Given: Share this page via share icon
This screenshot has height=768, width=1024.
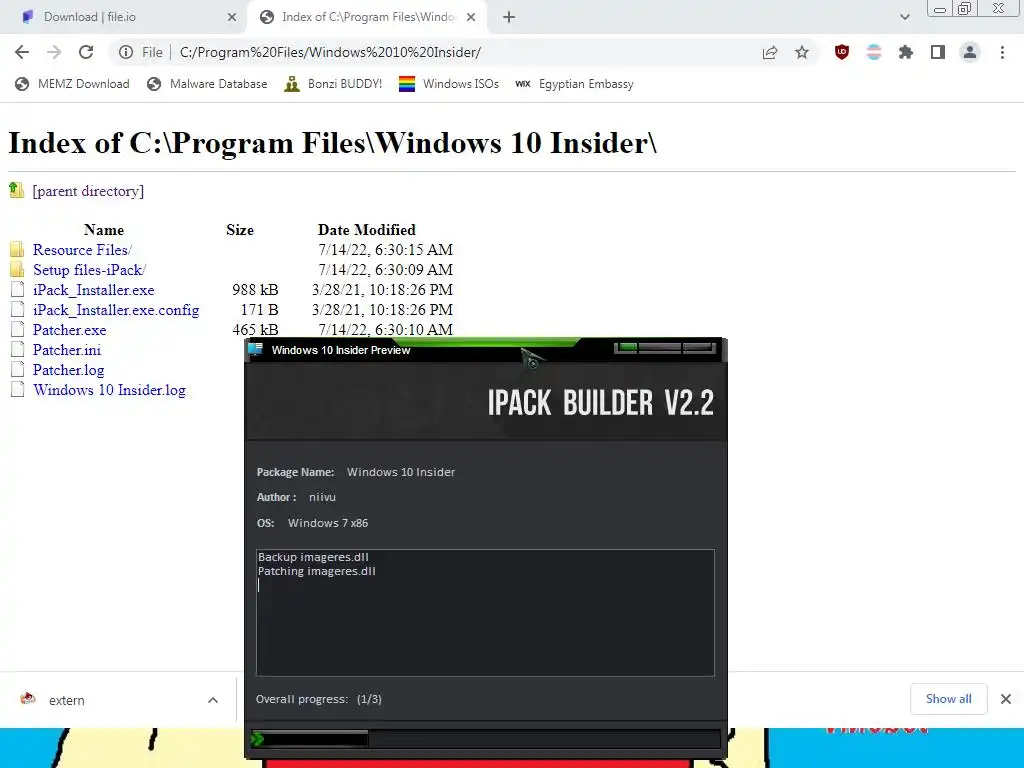Looking at the screenshot, I should click(770, 52).
